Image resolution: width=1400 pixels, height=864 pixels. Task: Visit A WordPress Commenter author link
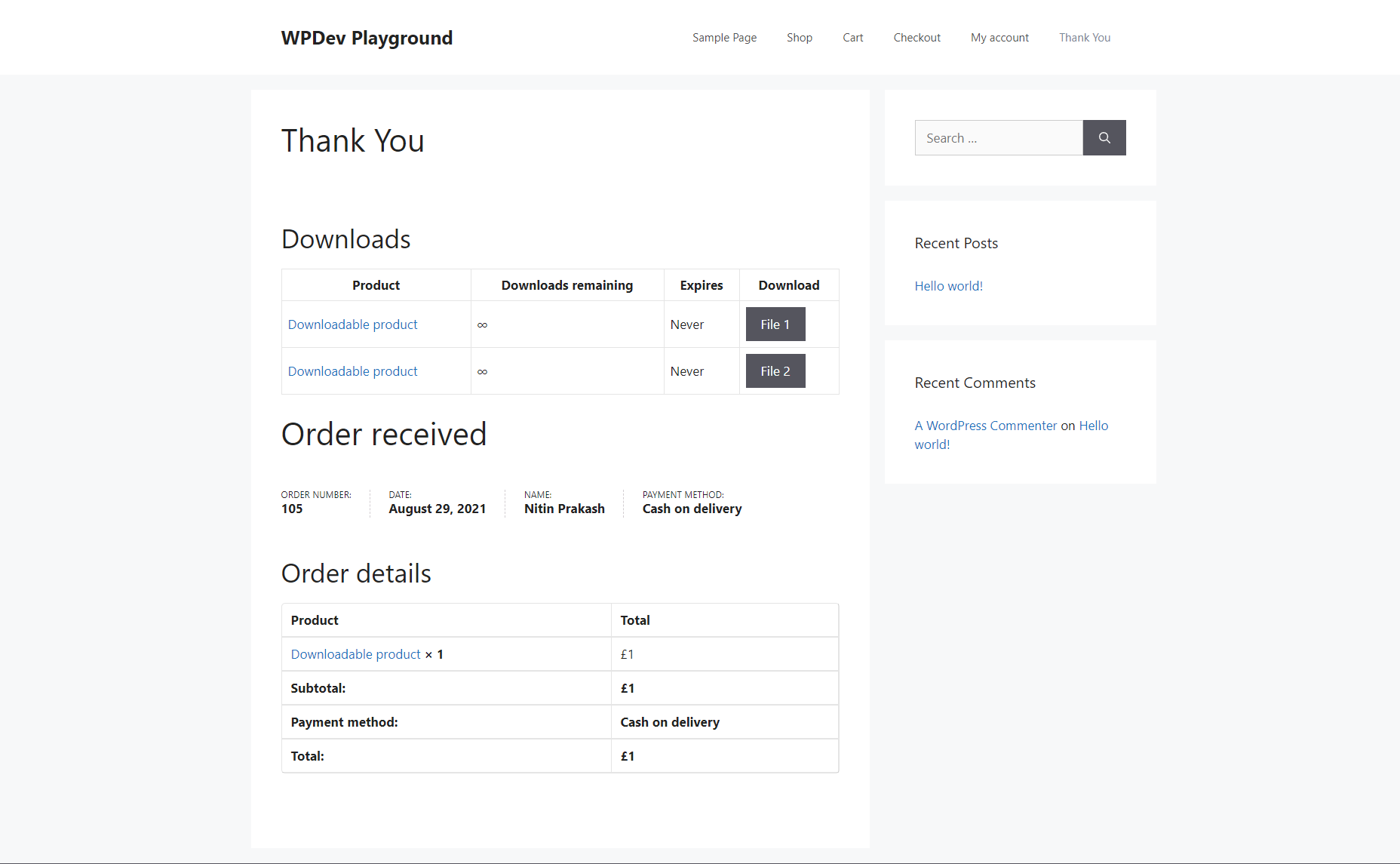(x=985, y=426)
